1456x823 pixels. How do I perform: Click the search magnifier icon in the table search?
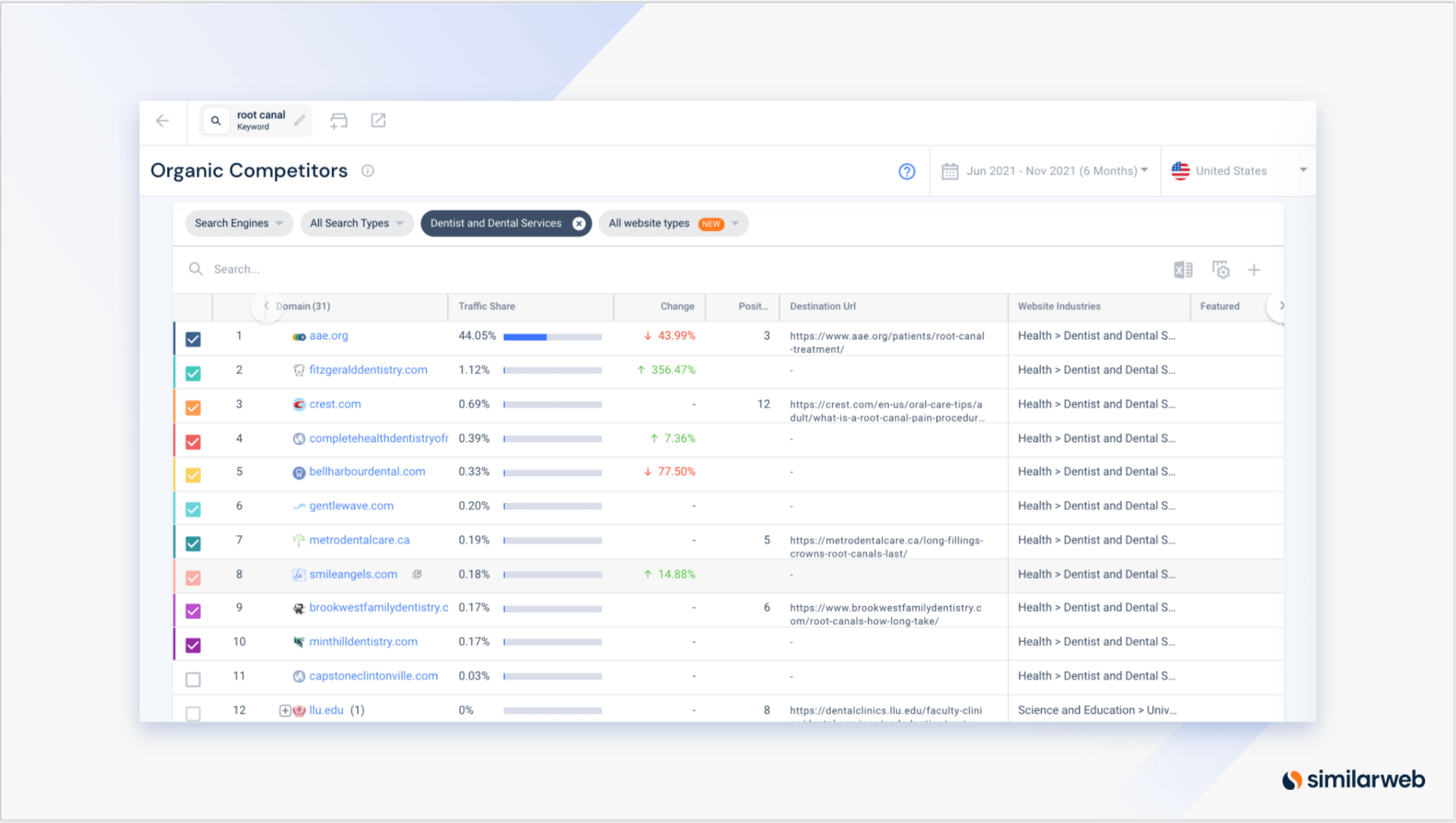[x=196, y=269]
